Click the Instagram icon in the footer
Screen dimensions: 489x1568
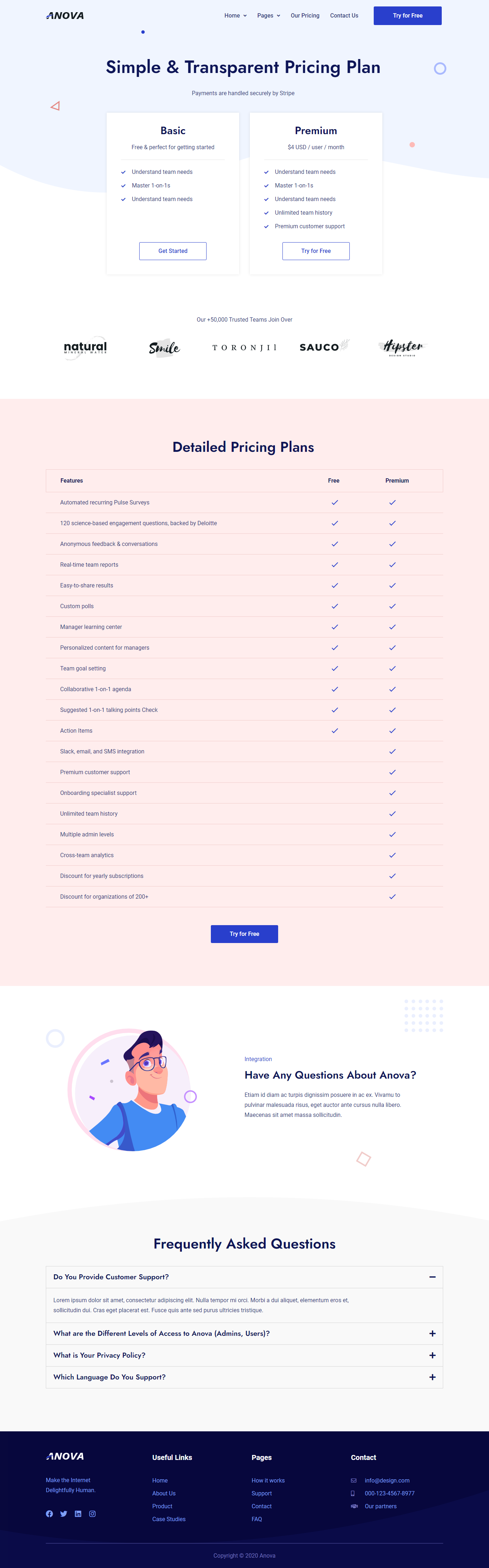tap(93, 1514)
